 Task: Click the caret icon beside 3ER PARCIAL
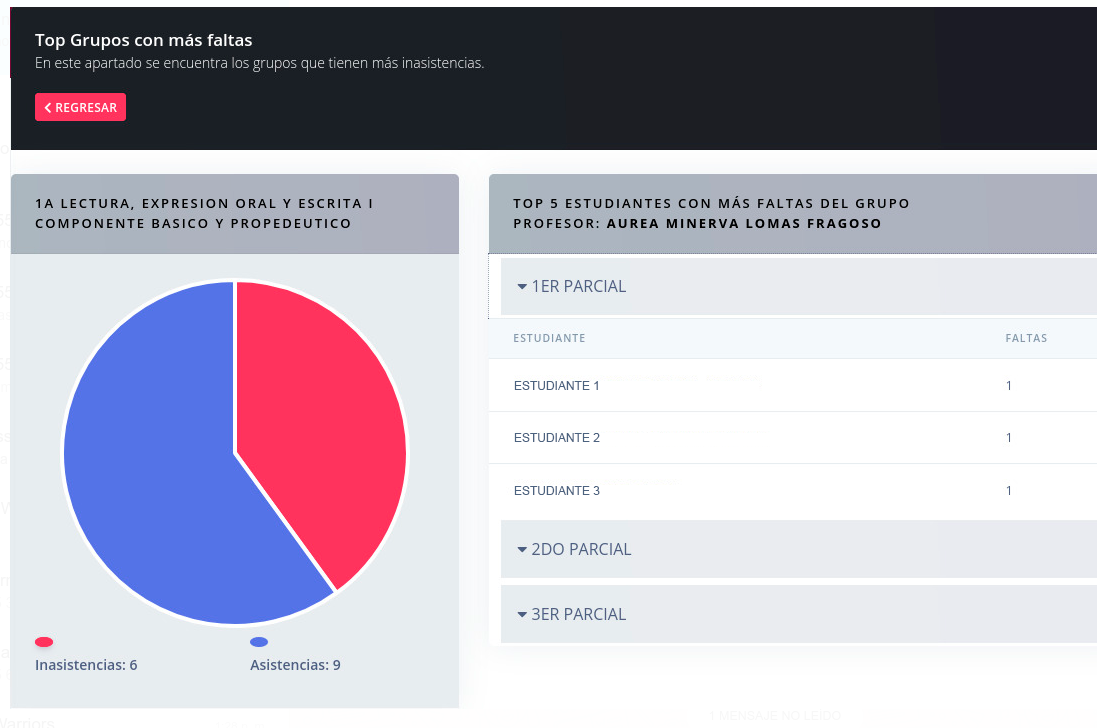[522, 615]
